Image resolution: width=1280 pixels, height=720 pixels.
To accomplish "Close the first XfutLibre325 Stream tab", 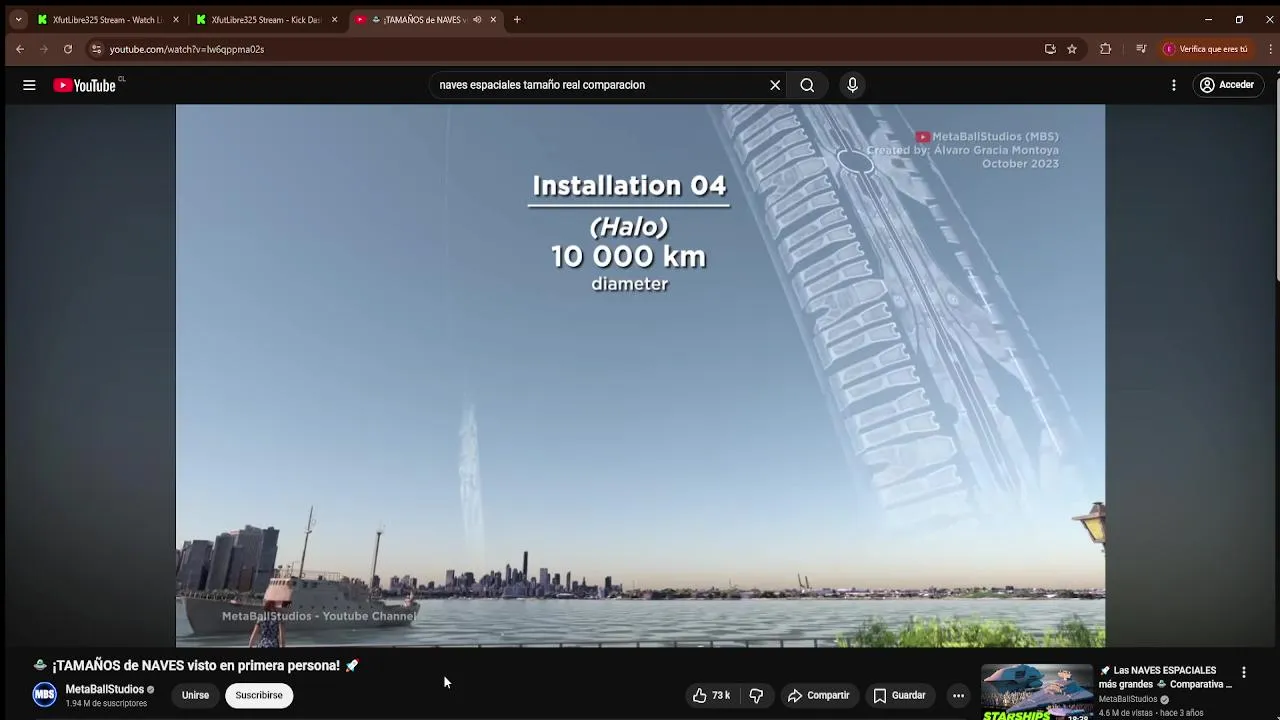I will 176,19.
